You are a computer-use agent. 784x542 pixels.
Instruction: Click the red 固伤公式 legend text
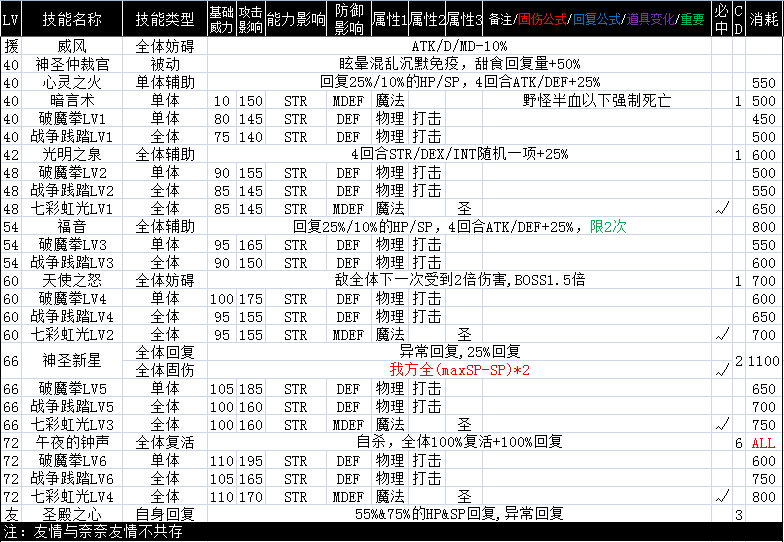pos(542,19)
